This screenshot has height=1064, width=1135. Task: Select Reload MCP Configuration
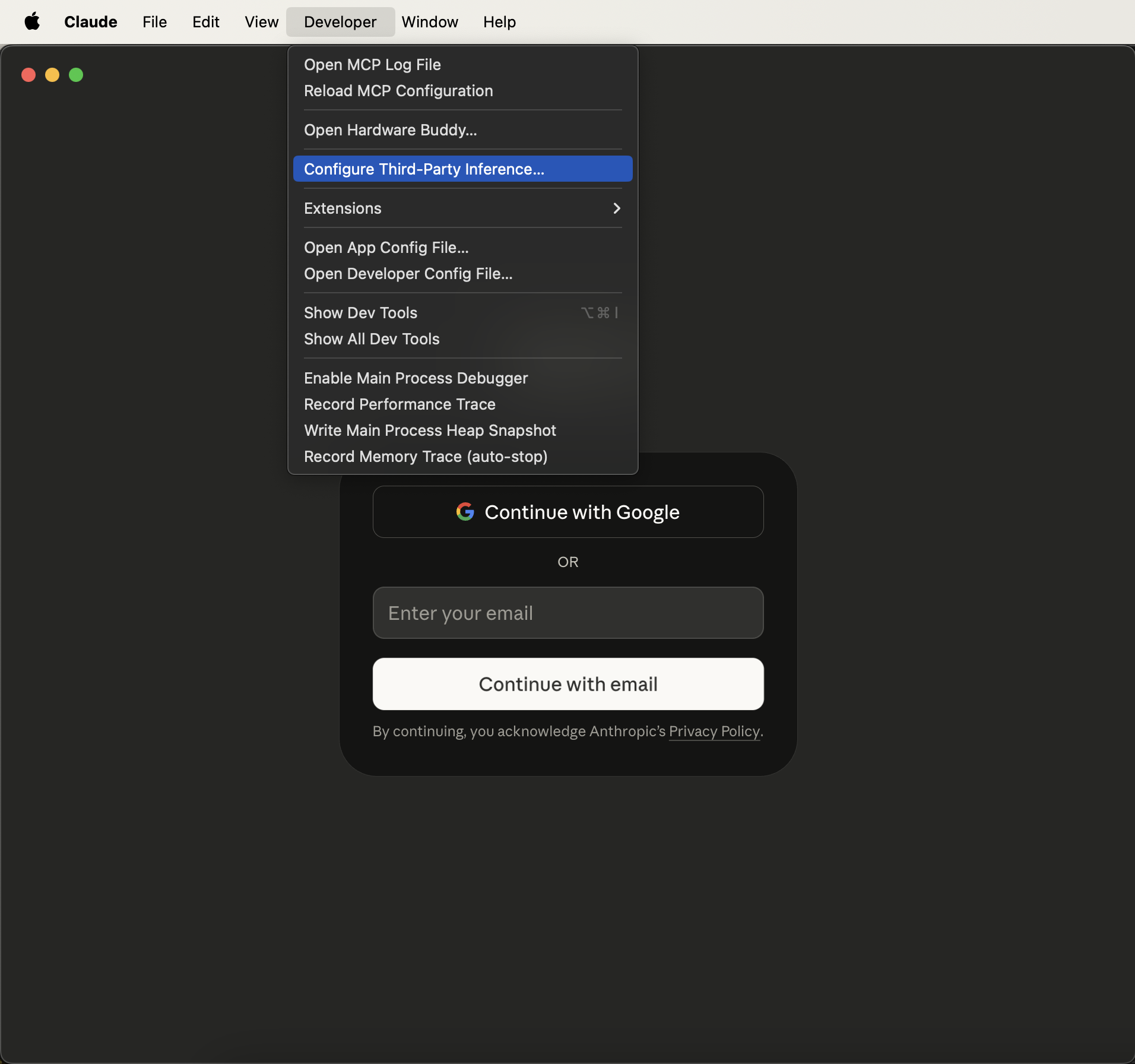(x=398, y=90)
